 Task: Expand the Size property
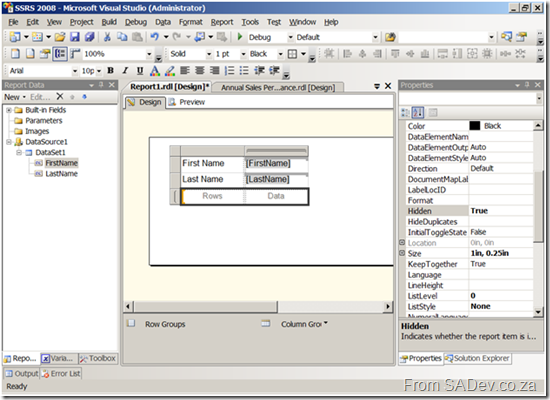pos(402,253)
